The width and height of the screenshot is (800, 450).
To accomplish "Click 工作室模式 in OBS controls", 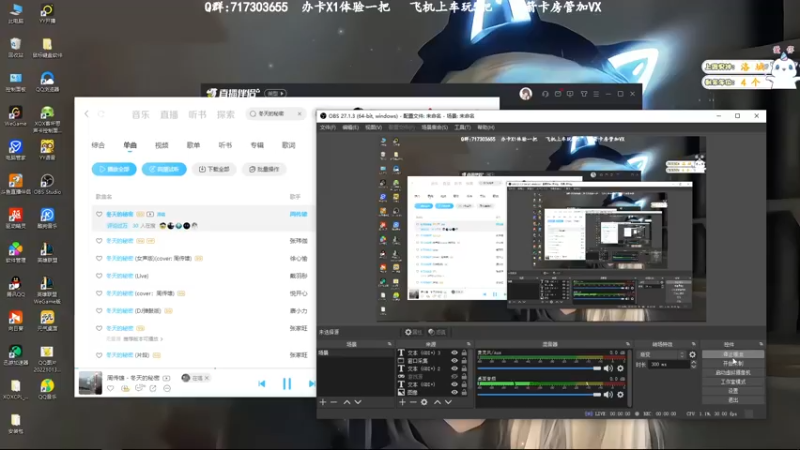I will 733,382.
